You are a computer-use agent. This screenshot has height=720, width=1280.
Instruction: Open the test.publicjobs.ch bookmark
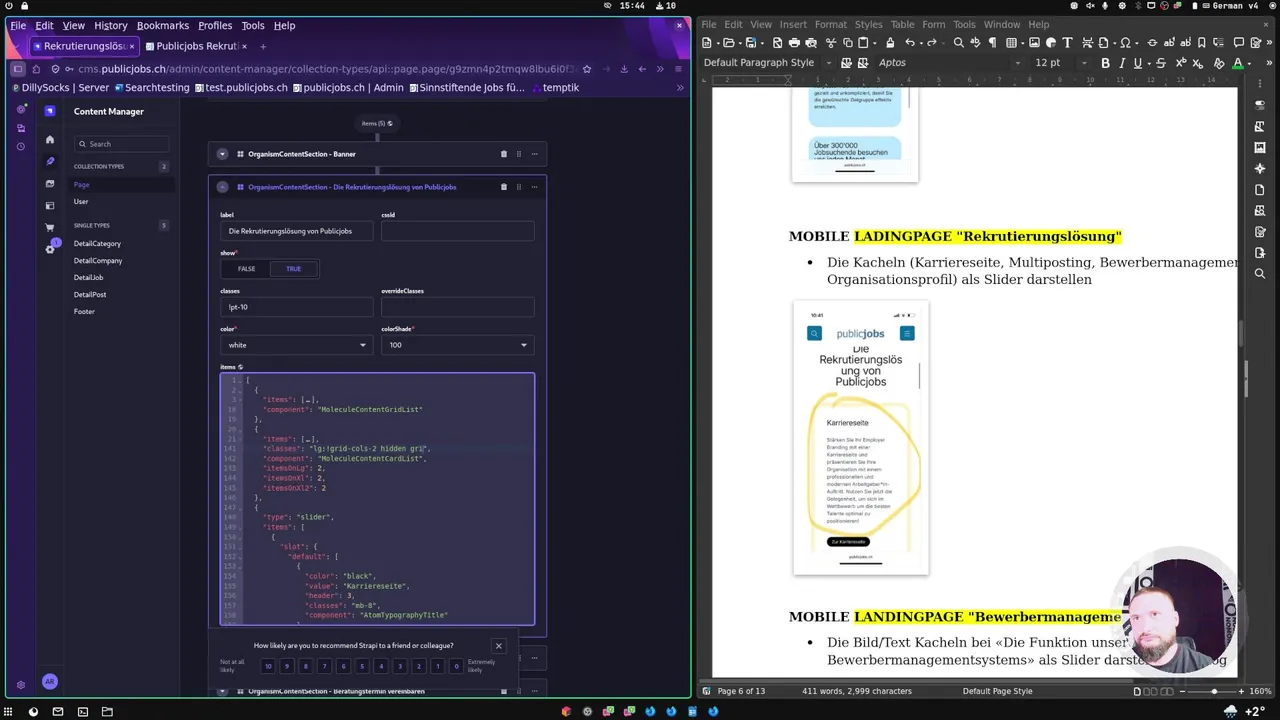[x=241, y=88]
